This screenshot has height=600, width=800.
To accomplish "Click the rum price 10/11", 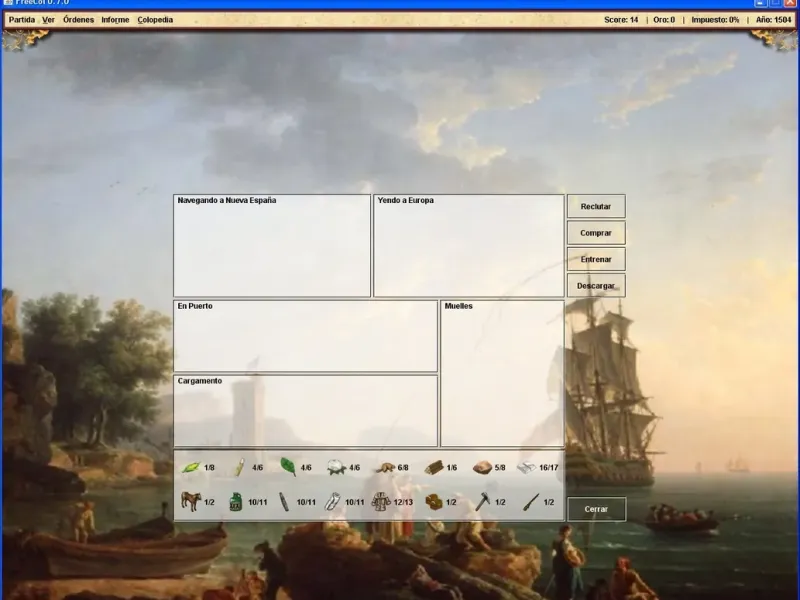I will 258,503.
